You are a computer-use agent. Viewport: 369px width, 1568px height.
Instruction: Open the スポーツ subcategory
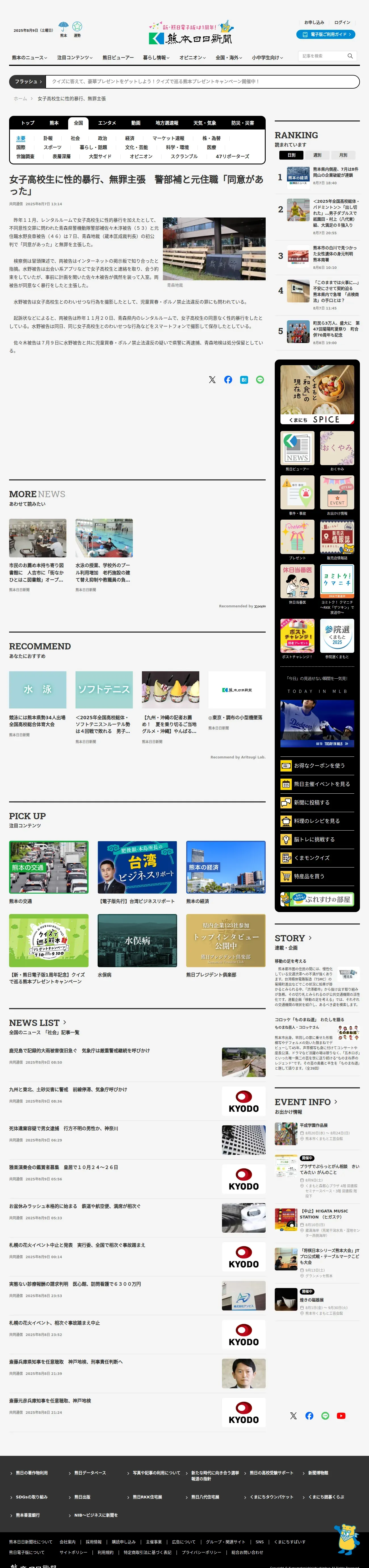[x=52, y=147]
